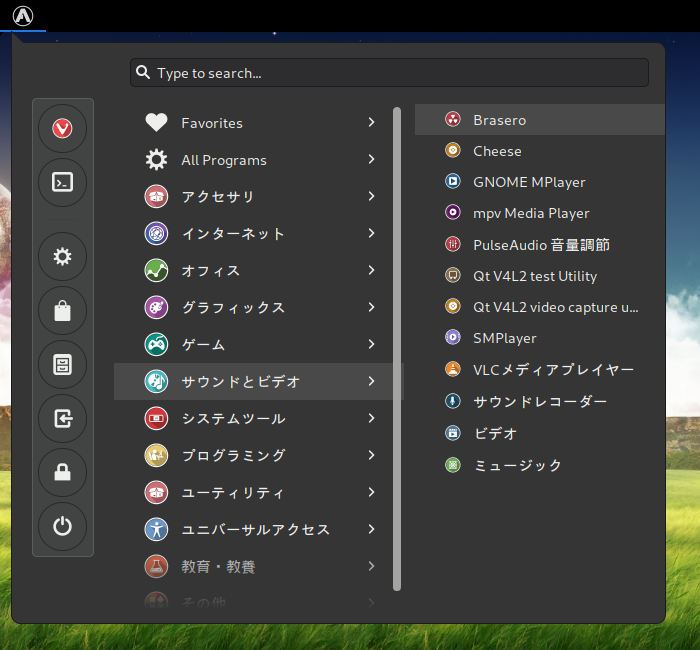The image size is (700, 650).
Task: Launch the terminal shortcut icon
Action: (x=62, y=182)
